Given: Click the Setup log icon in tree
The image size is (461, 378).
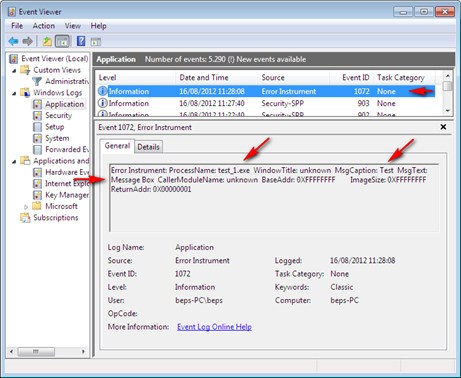Looking at the screenshot, I should (x=37, y=127).
